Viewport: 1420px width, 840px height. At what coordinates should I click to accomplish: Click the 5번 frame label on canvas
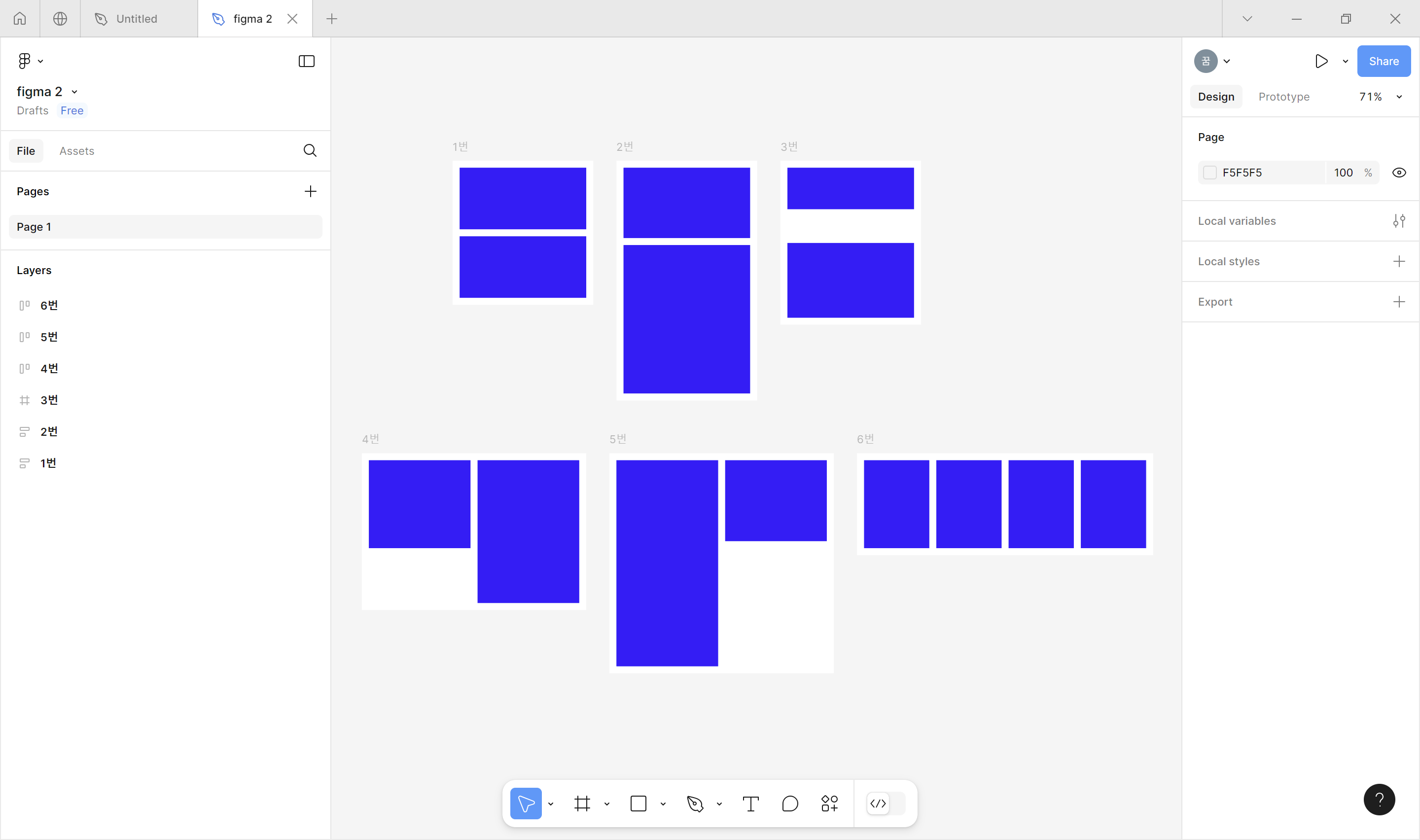617,439
